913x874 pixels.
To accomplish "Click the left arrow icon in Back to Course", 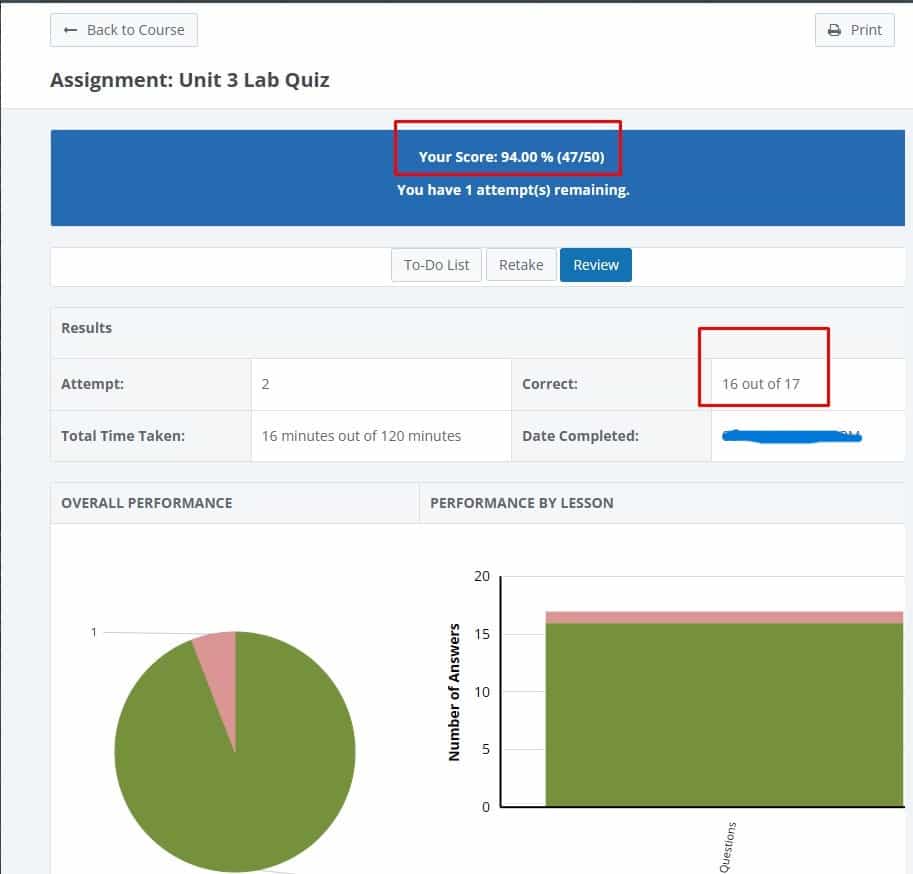I will (70, 30).
